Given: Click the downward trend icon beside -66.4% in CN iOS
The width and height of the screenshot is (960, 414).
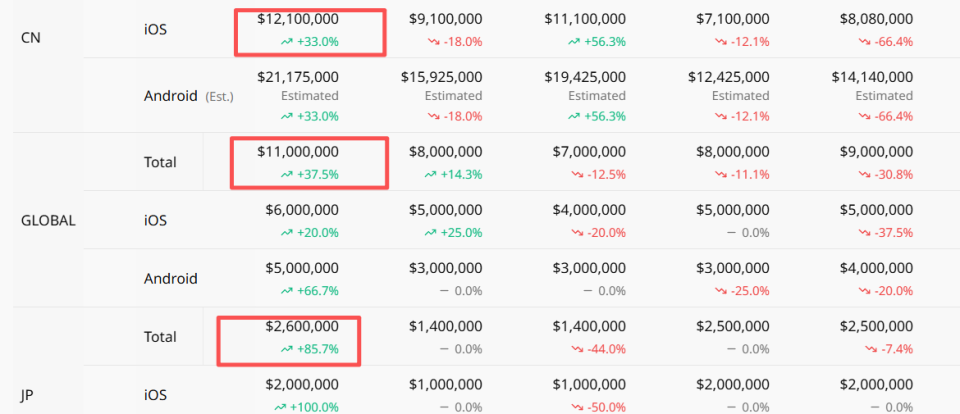Looking at the screenshot, I should (864, 42).
